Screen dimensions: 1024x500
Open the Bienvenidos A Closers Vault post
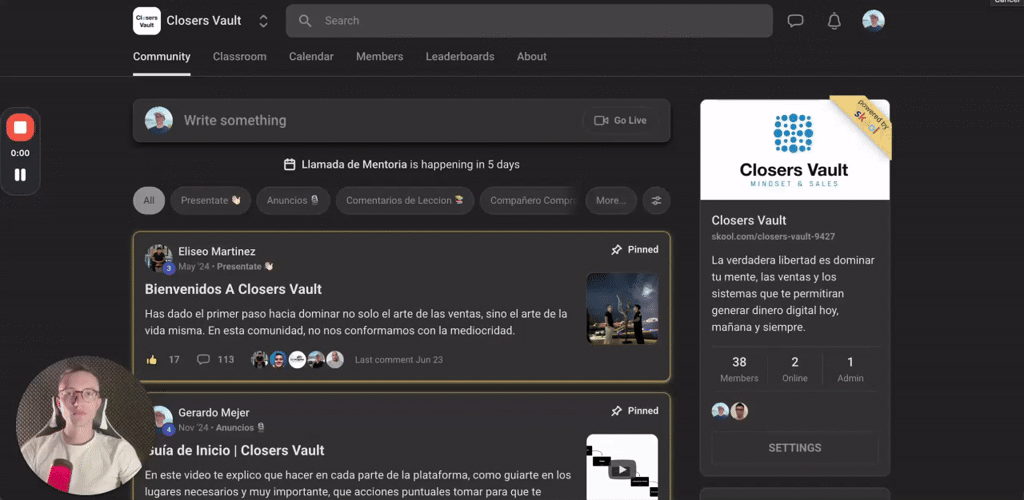click(233, 289)
